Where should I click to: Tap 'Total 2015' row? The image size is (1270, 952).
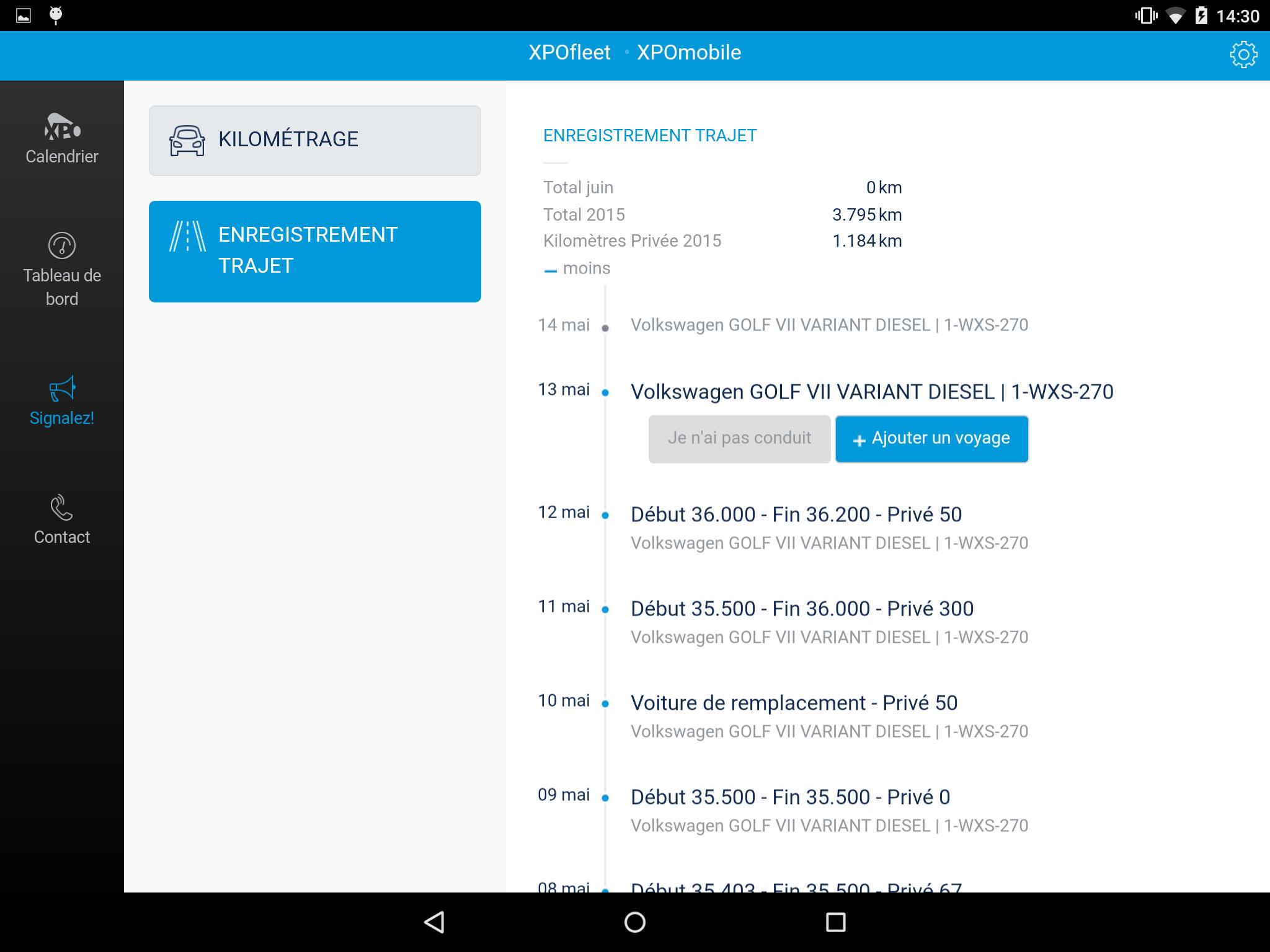click(722, 214)
